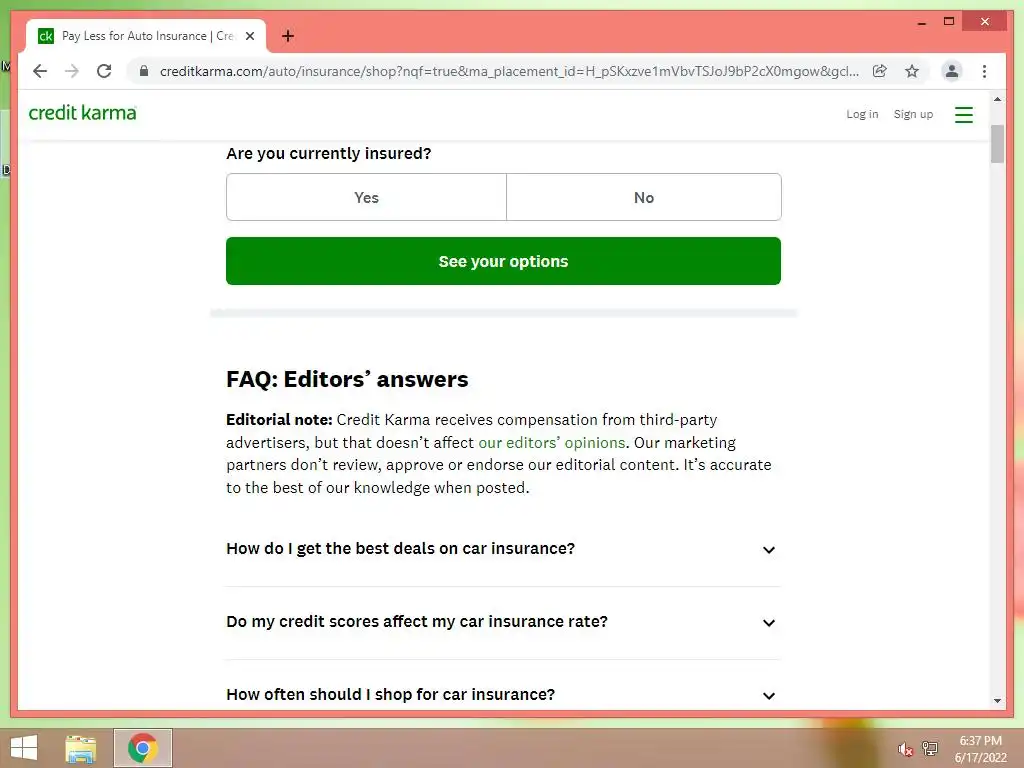1024x768 pixels.
Task: Open Chrome's three-dot menu
Action: [x=984, y=71]
